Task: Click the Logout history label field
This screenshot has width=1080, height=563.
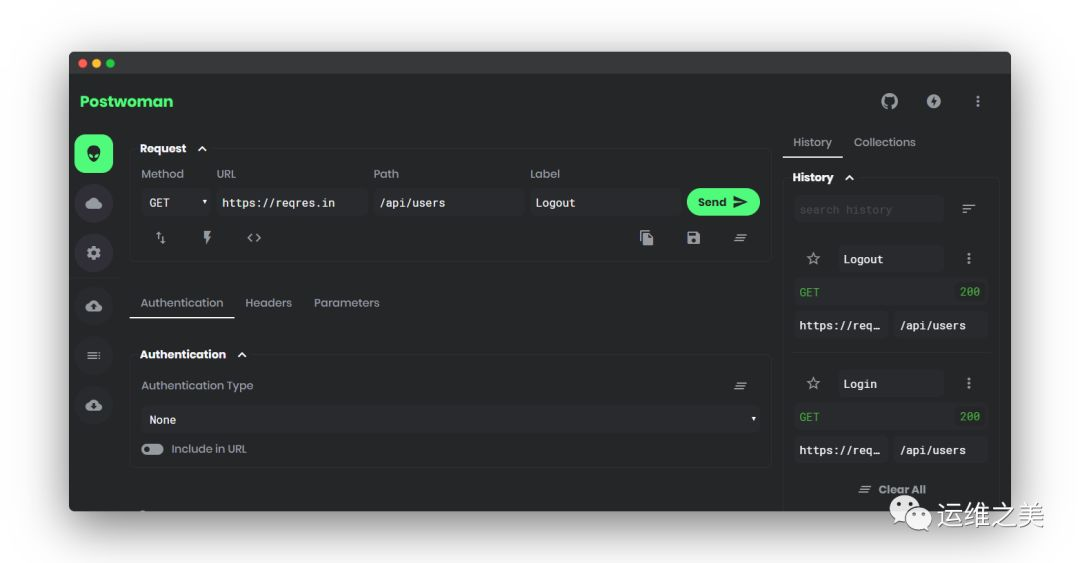Action: point(890,259)
